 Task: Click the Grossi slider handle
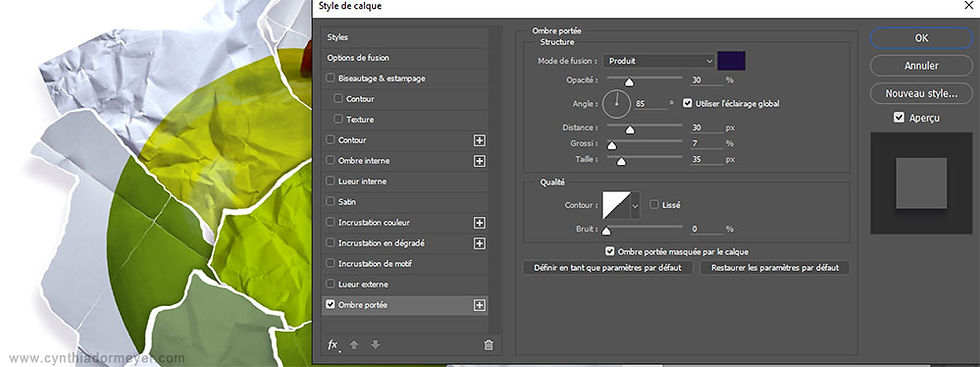click(x=612, y=146)
